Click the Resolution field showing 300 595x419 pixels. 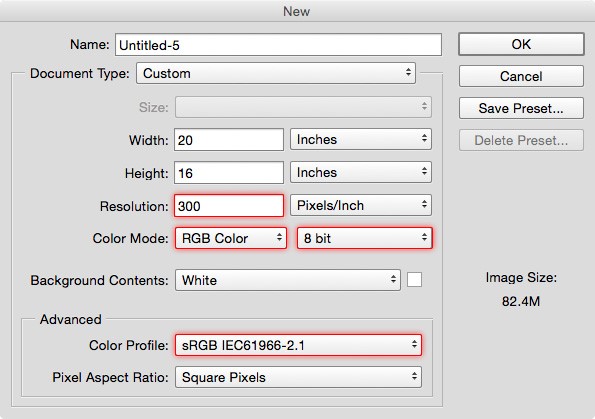[229, 206]
